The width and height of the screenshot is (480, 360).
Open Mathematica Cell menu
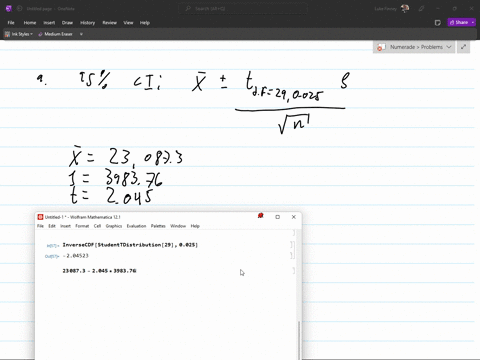[97, 226]
